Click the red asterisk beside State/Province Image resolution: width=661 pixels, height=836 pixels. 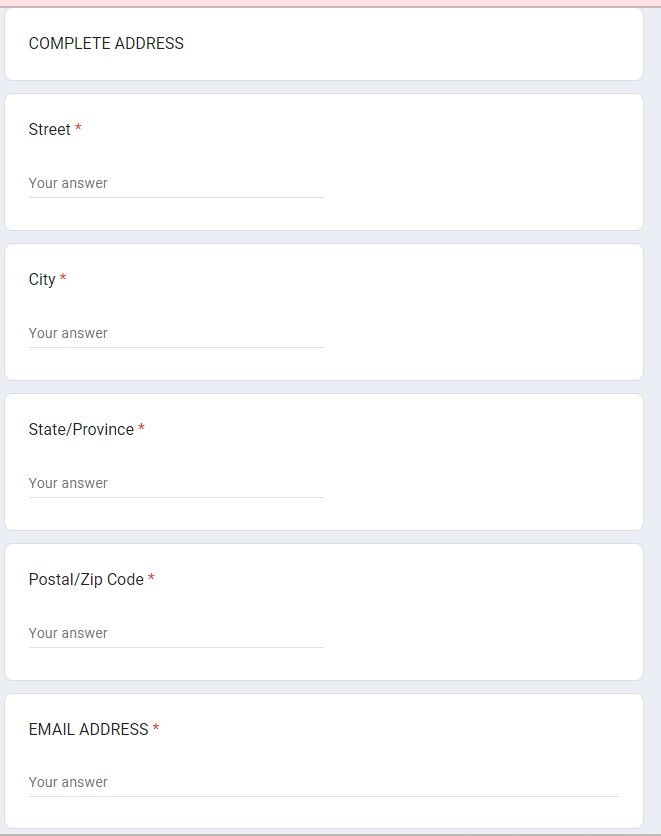[141, 430]
